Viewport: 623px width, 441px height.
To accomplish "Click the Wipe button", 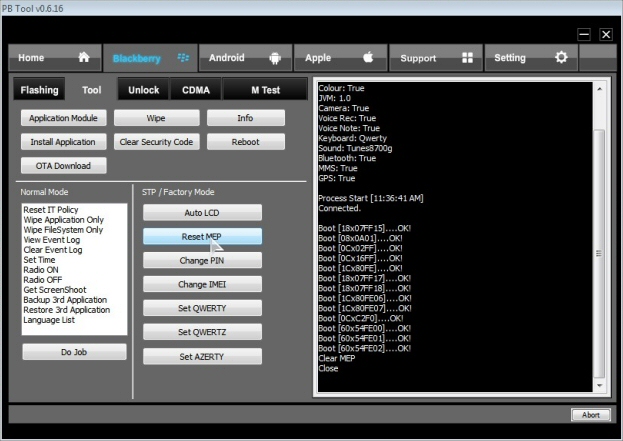I will [157, 118].
